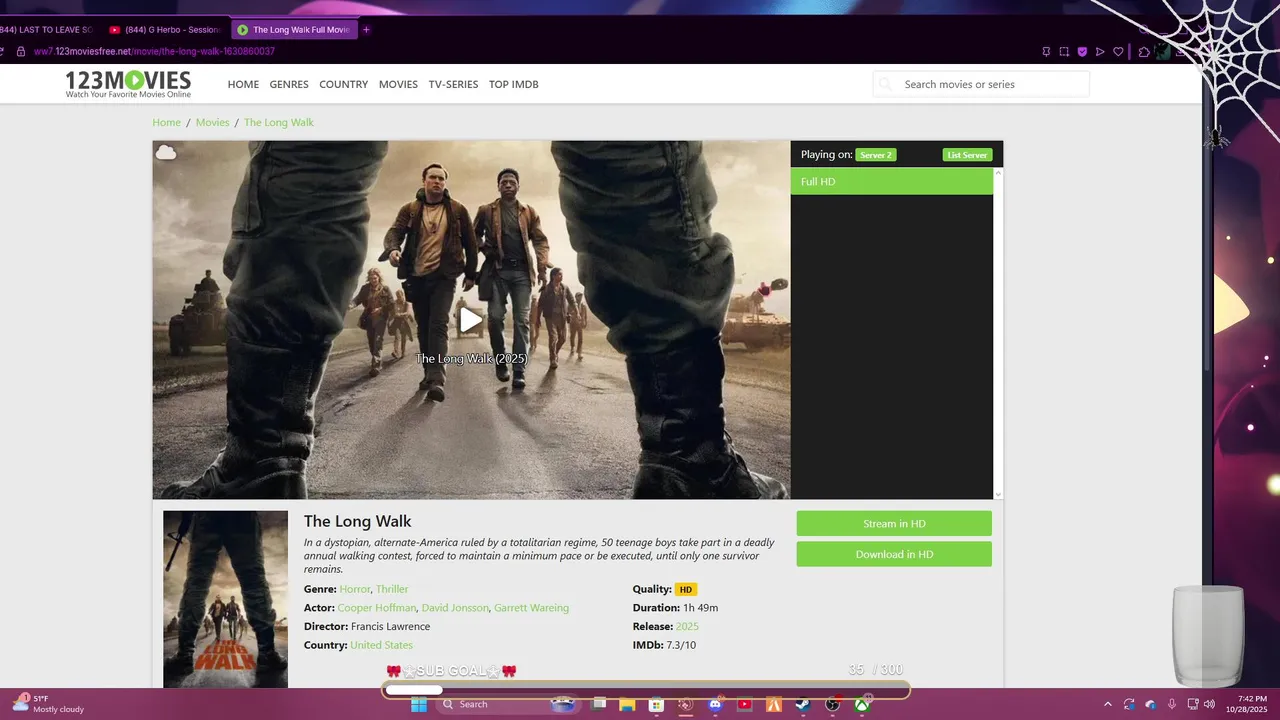Open the orange app in taskbar
Image resolution: width=1280 pixels, height=720 pixels.
click(x=773, y=704)
